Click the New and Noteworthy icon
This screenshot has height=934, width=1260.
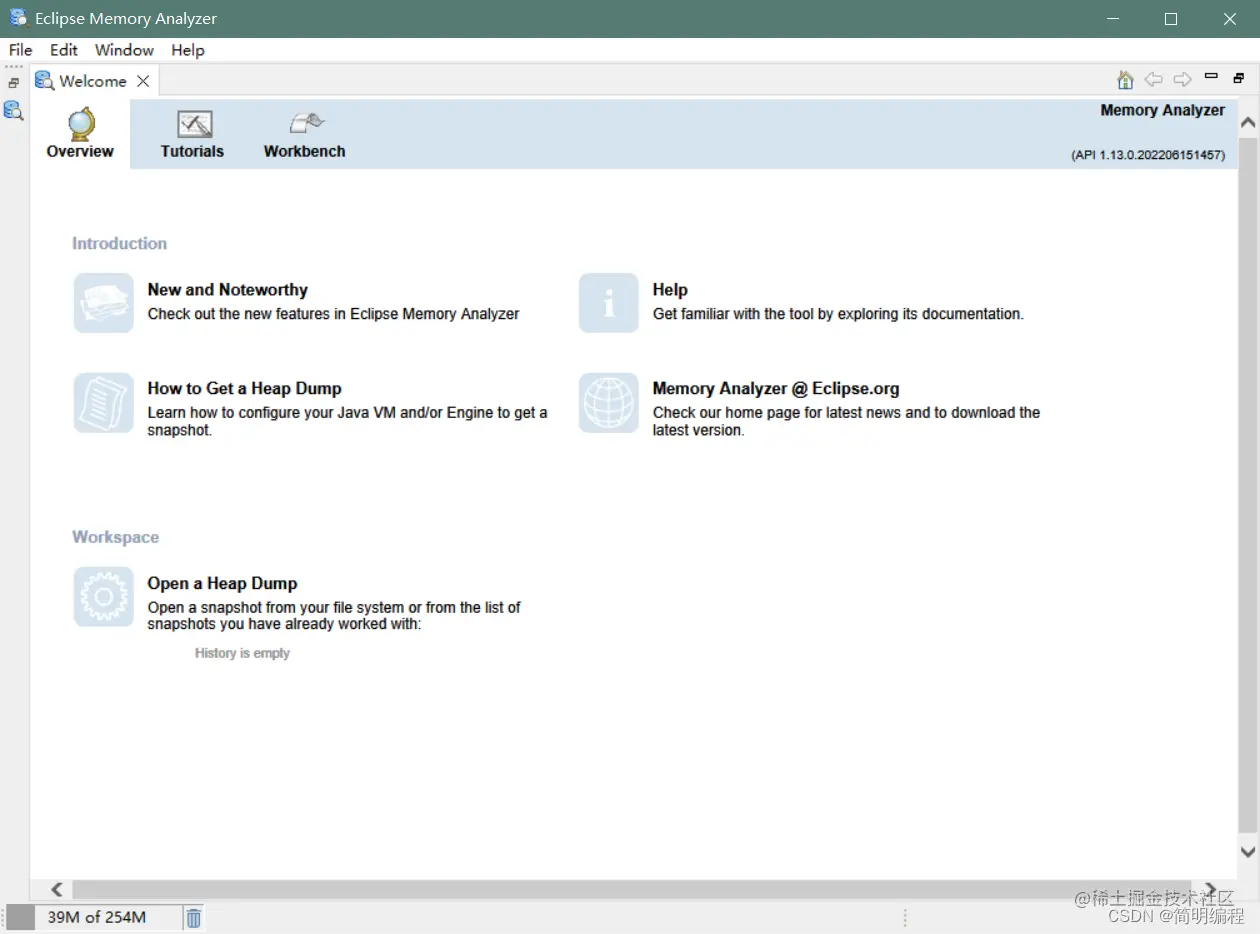pyautogui.click(x=103, y=303)
